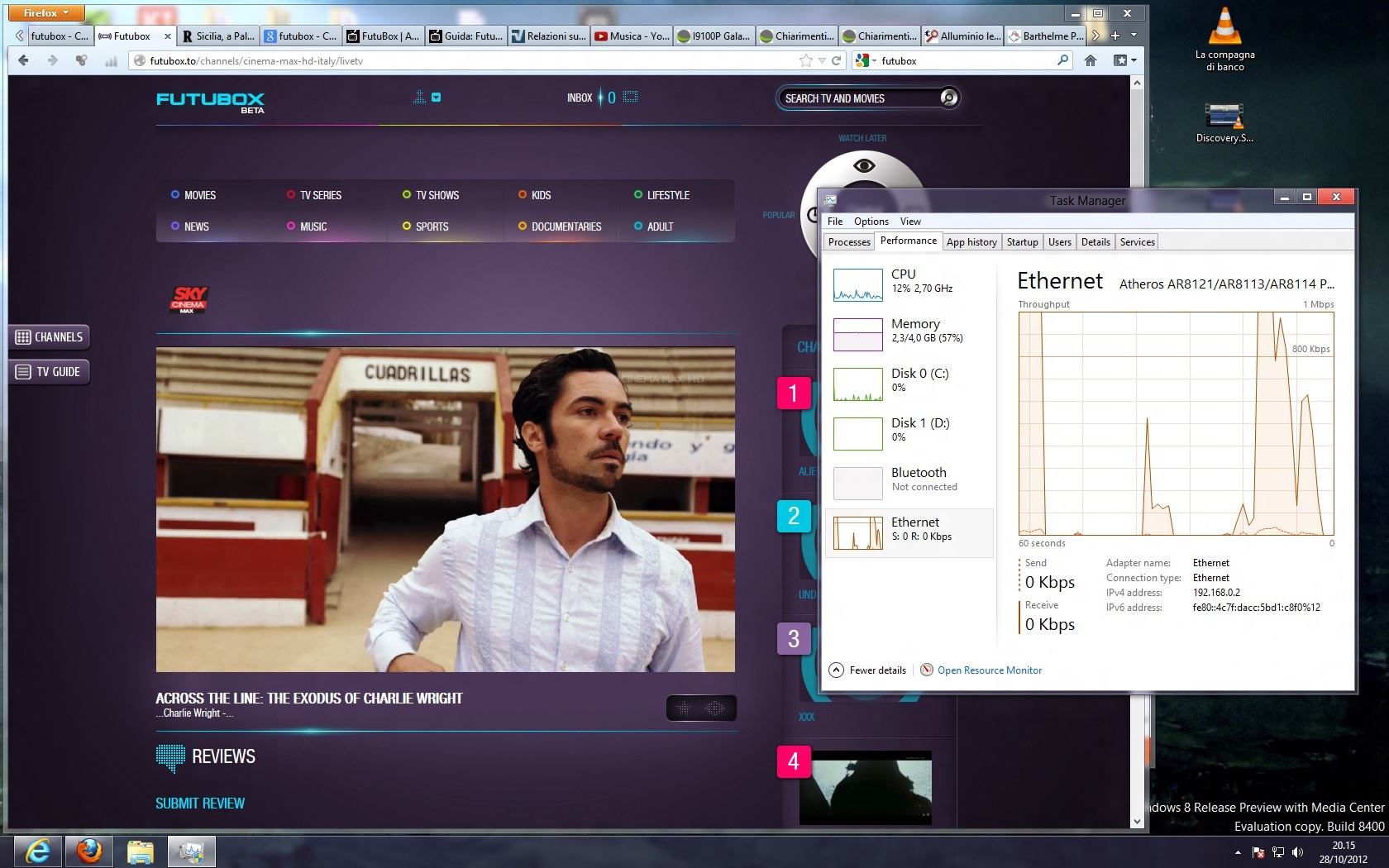Viewport: 1389px width, 868px height.
Task: Switch to Details tab
Action: point(1095,242)
